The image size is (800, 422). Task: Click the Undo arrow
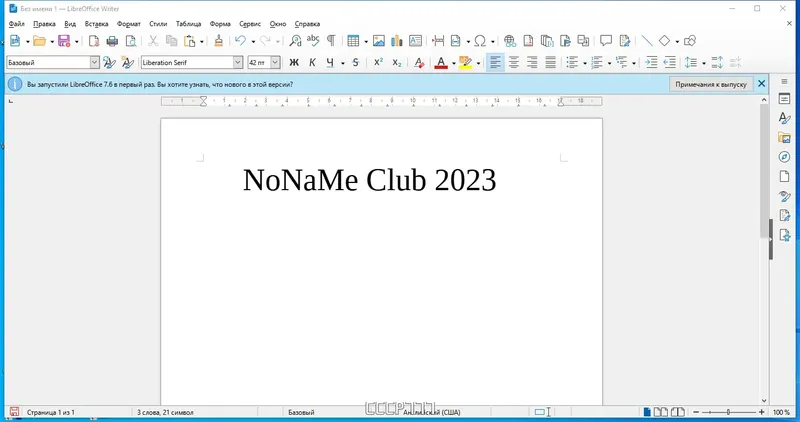coord(240,41)
